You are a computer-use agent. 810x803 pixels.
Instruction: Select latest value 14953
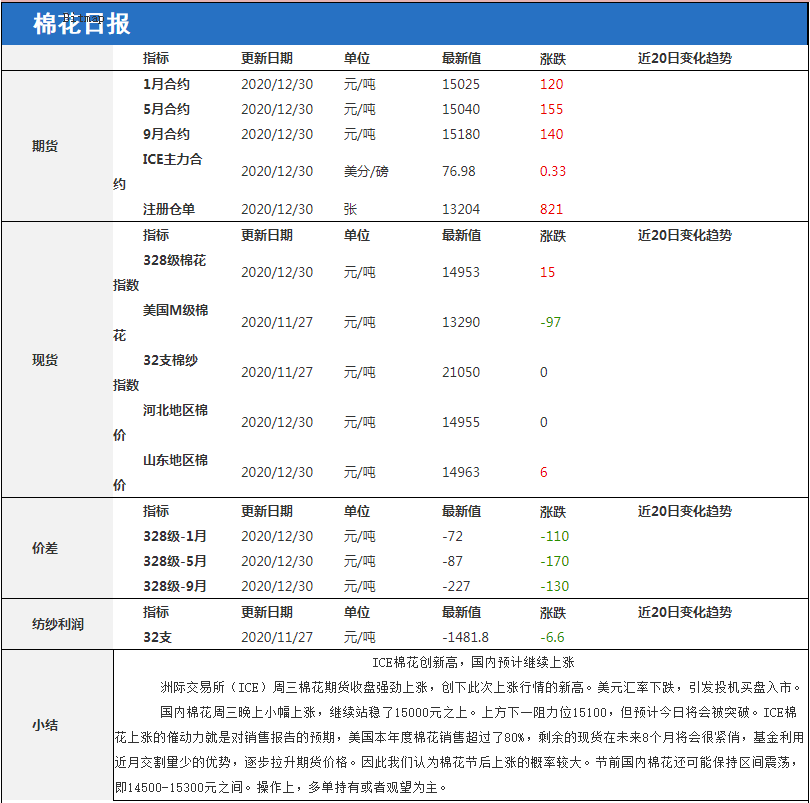pos(461,272)
